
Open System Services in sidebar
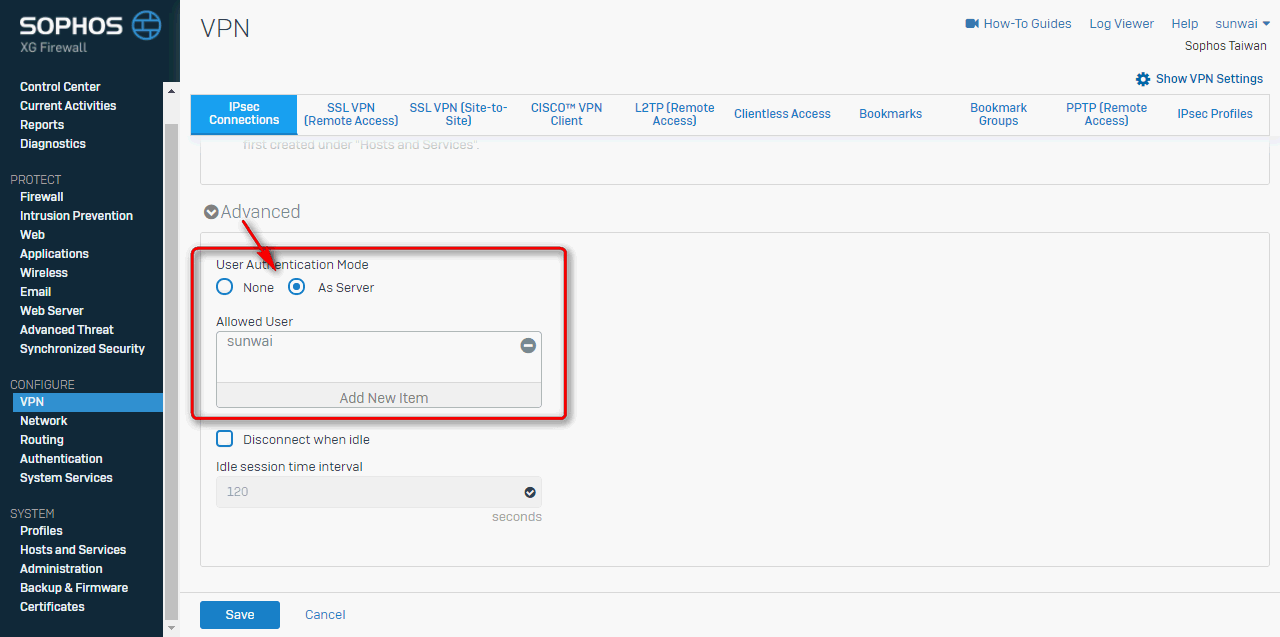[66, 478]
